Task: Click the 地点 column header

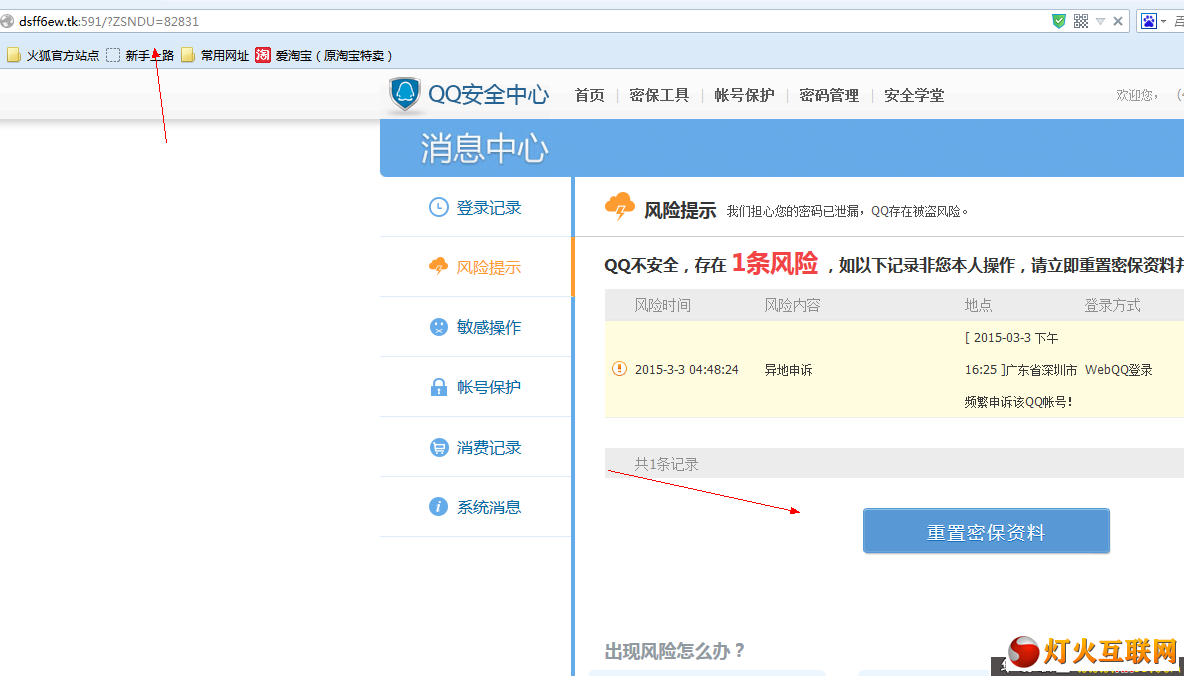Action: pyautogui.click(x=979, y=305)
